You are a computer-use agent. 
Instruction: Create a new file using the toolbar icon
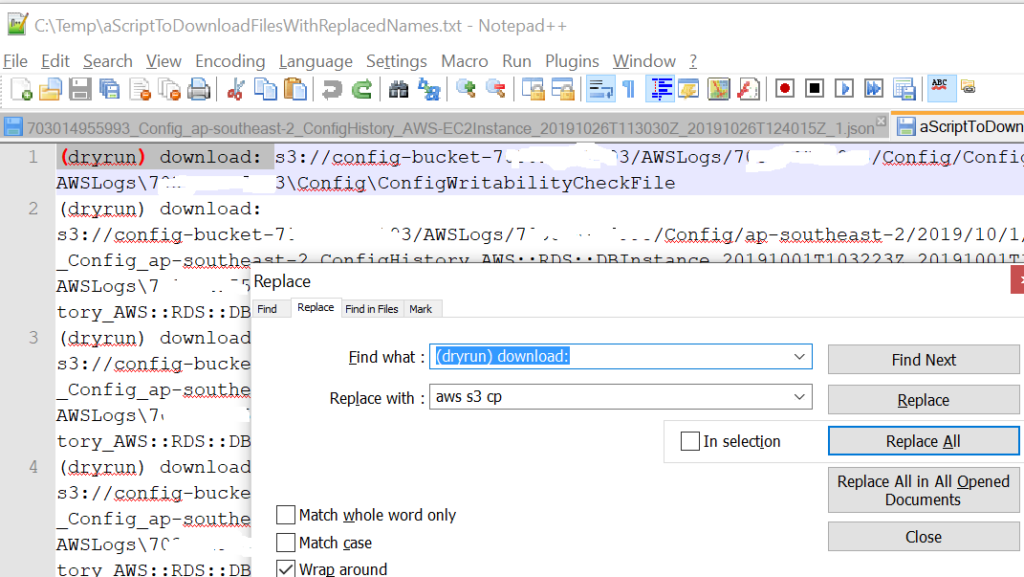pyautogui.click(x=20, y=89)
